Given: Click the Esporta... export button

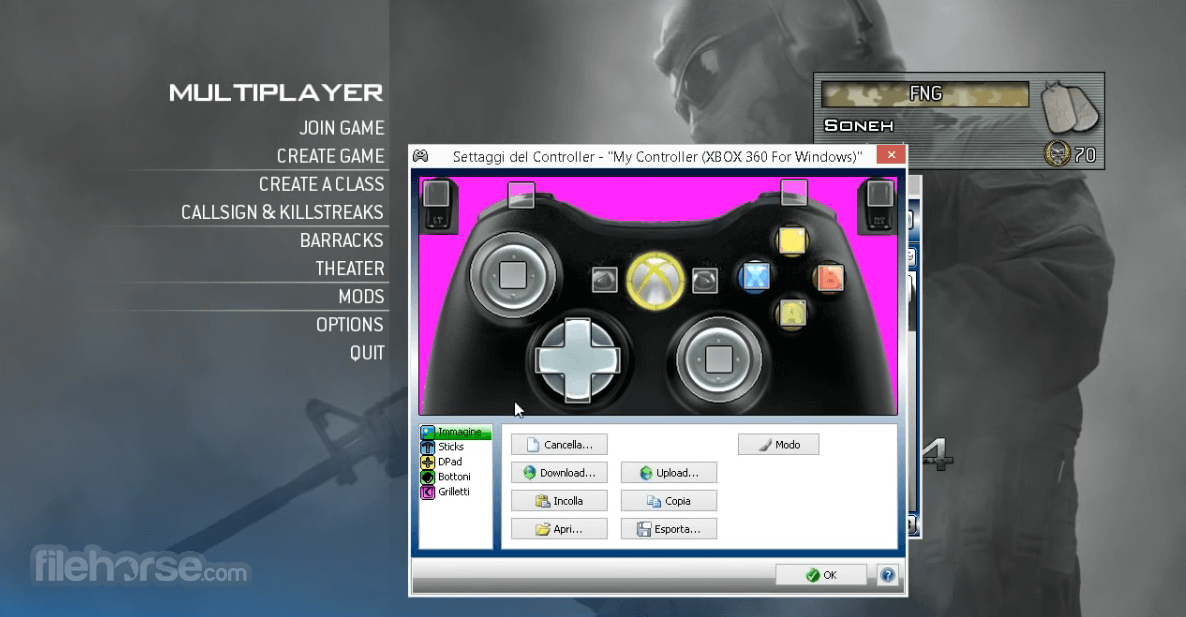Looking at the screenshot, I should click(669, 529).
